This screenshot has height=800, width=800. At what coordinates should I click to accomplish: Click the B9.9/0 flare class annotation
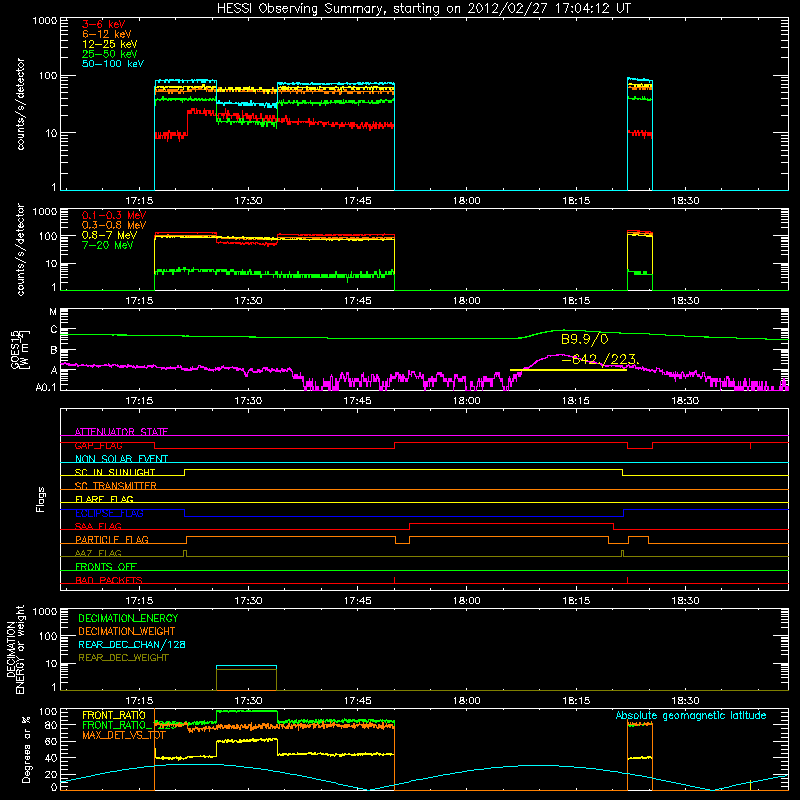(x=585, y=339)
